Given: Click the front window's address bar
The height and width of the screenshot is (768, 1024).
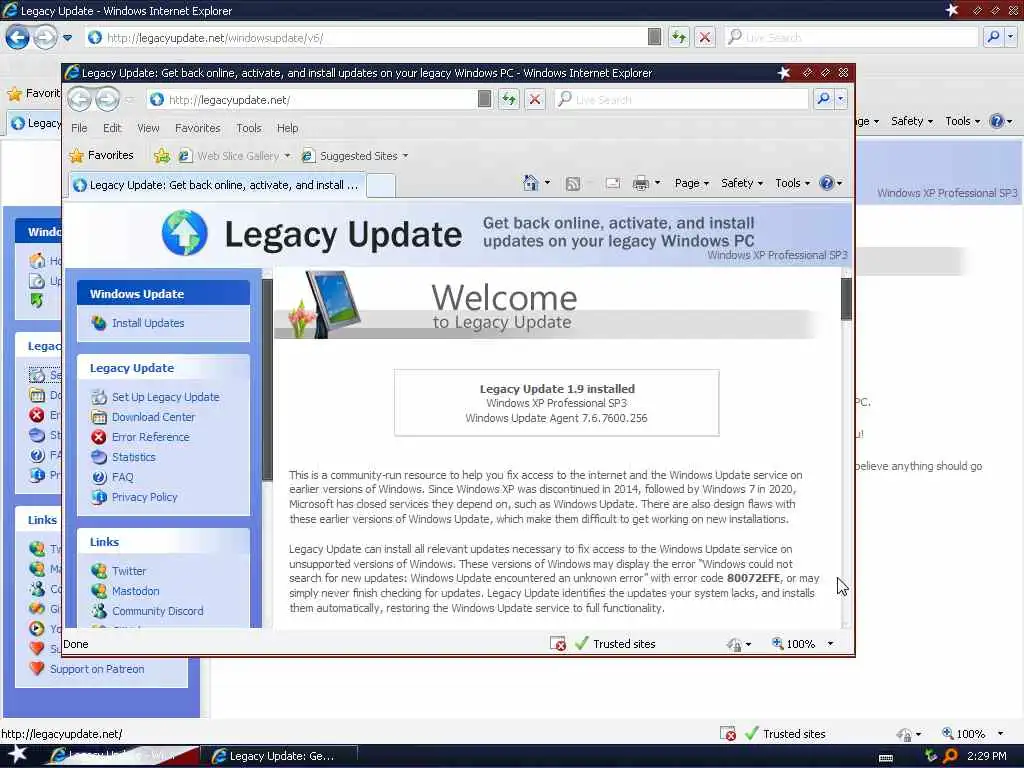Looking at the screenshot, I should (x=312, y=99).
